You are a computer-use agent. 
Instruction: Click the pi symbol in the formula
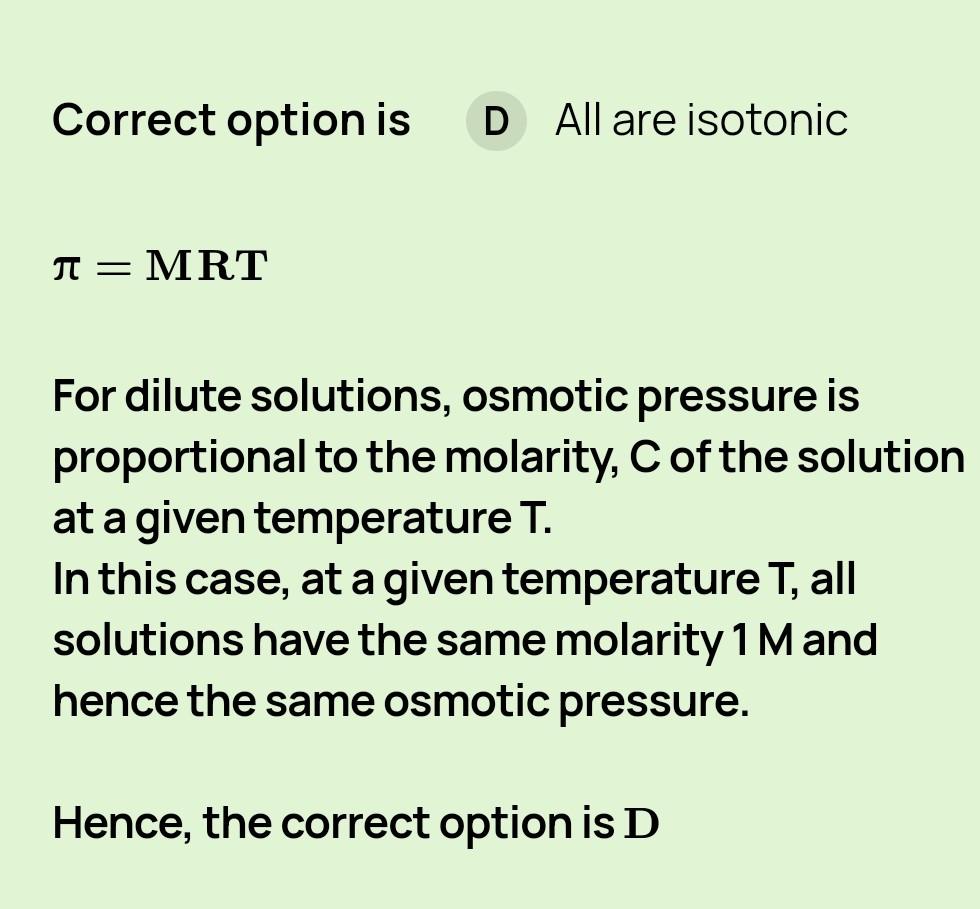point(65,267)
